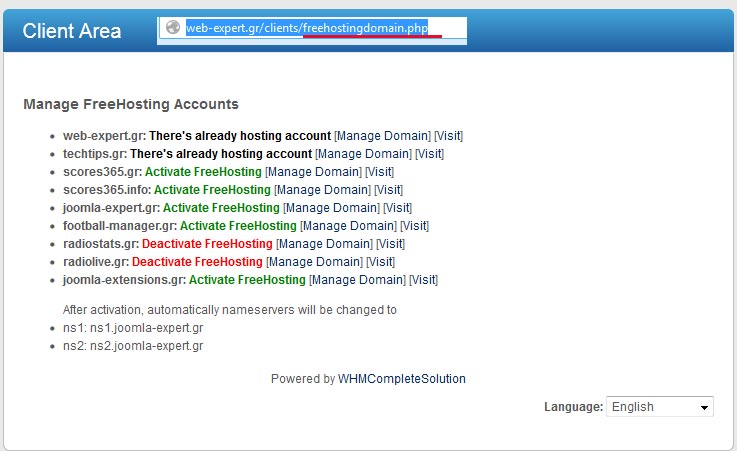Open Manage Domain for radiostats.gr
The image size is (737, 451).
click(324, 244)
